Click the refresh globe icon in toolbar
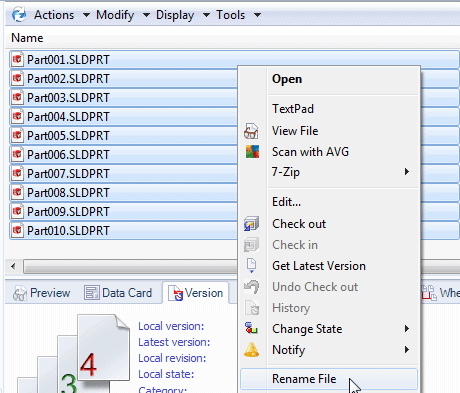This screenshot has height=393, width=460. (x=19, y=15)
